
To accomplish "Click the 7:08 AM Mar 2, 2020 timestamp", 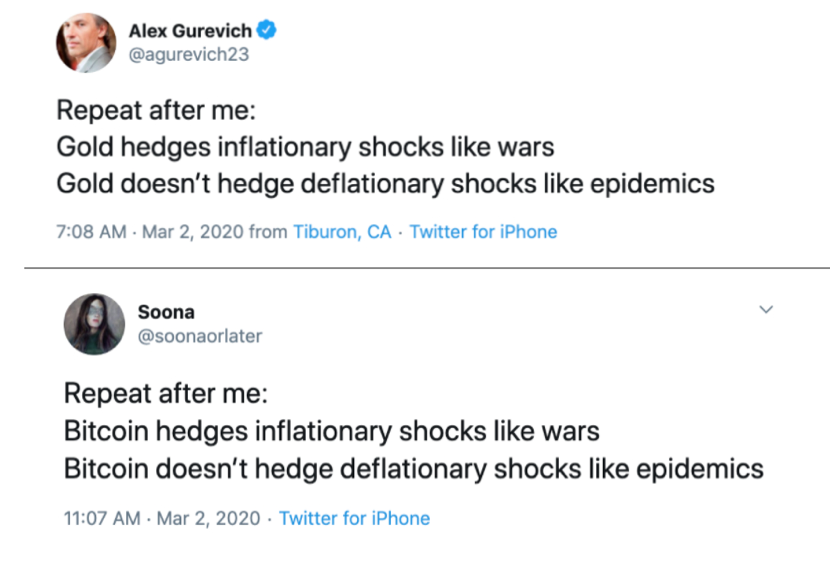I will (150, 232).
